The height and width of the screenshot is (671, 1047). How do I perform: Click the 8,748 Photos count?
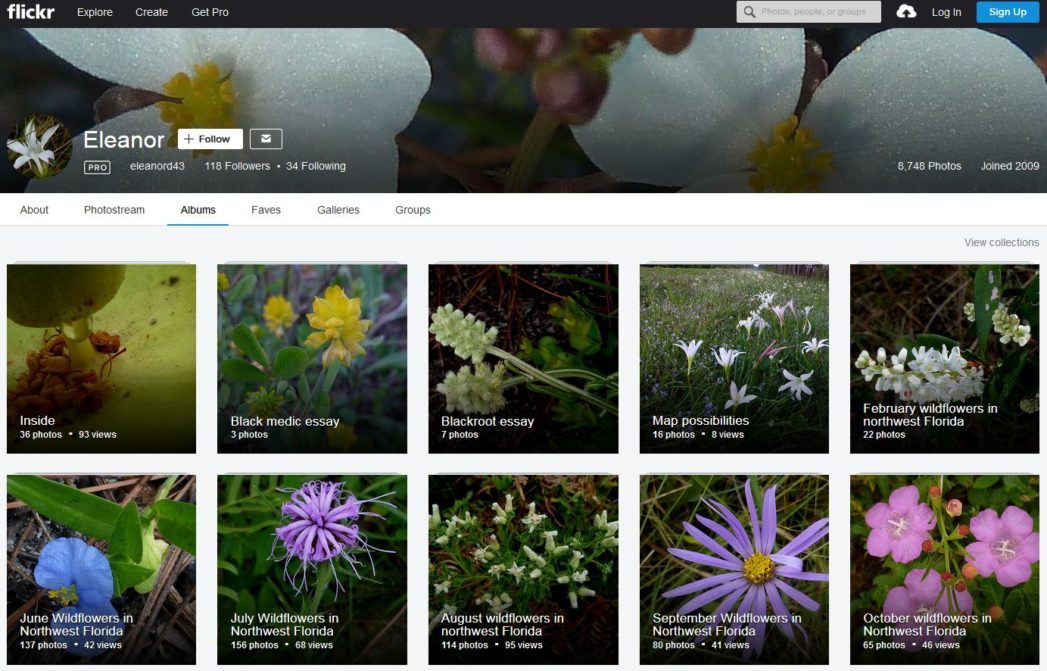929,166
